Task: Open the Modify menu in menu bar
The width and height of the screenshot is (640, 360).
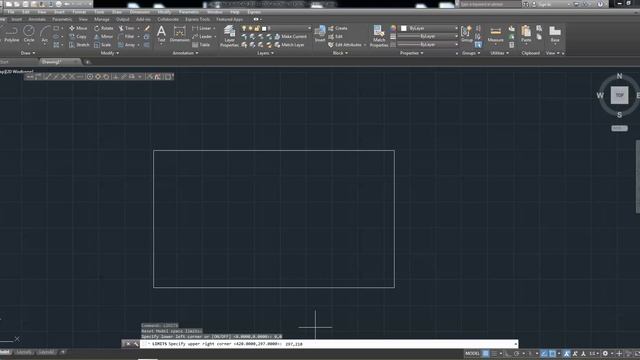Action: (x=164, y=12)
